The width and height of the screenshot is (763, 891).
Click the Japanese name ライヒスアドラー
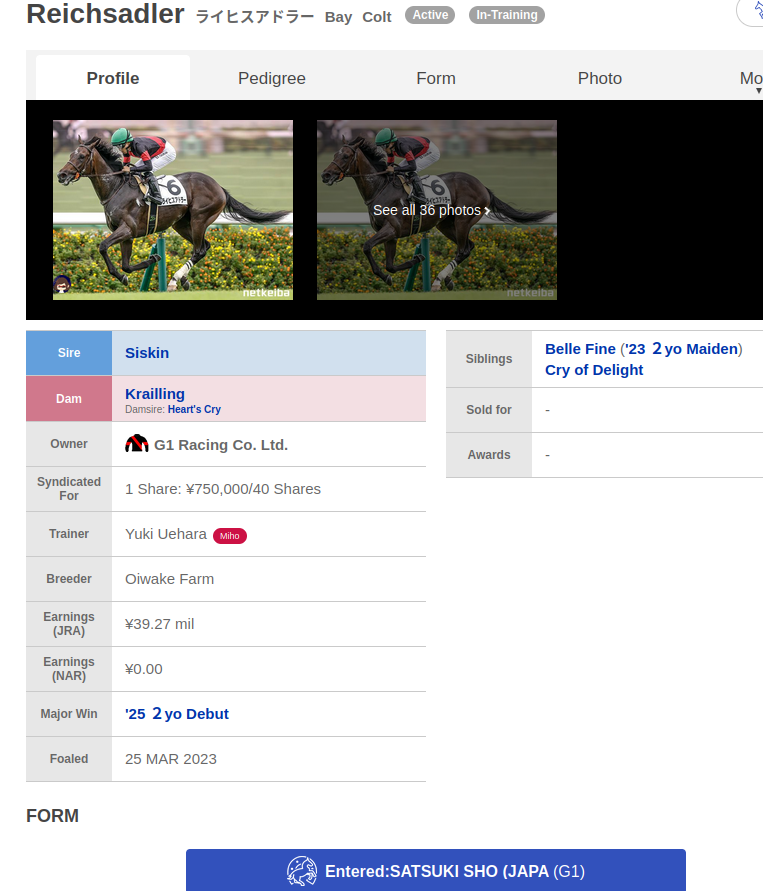click(x=255, y=16)
